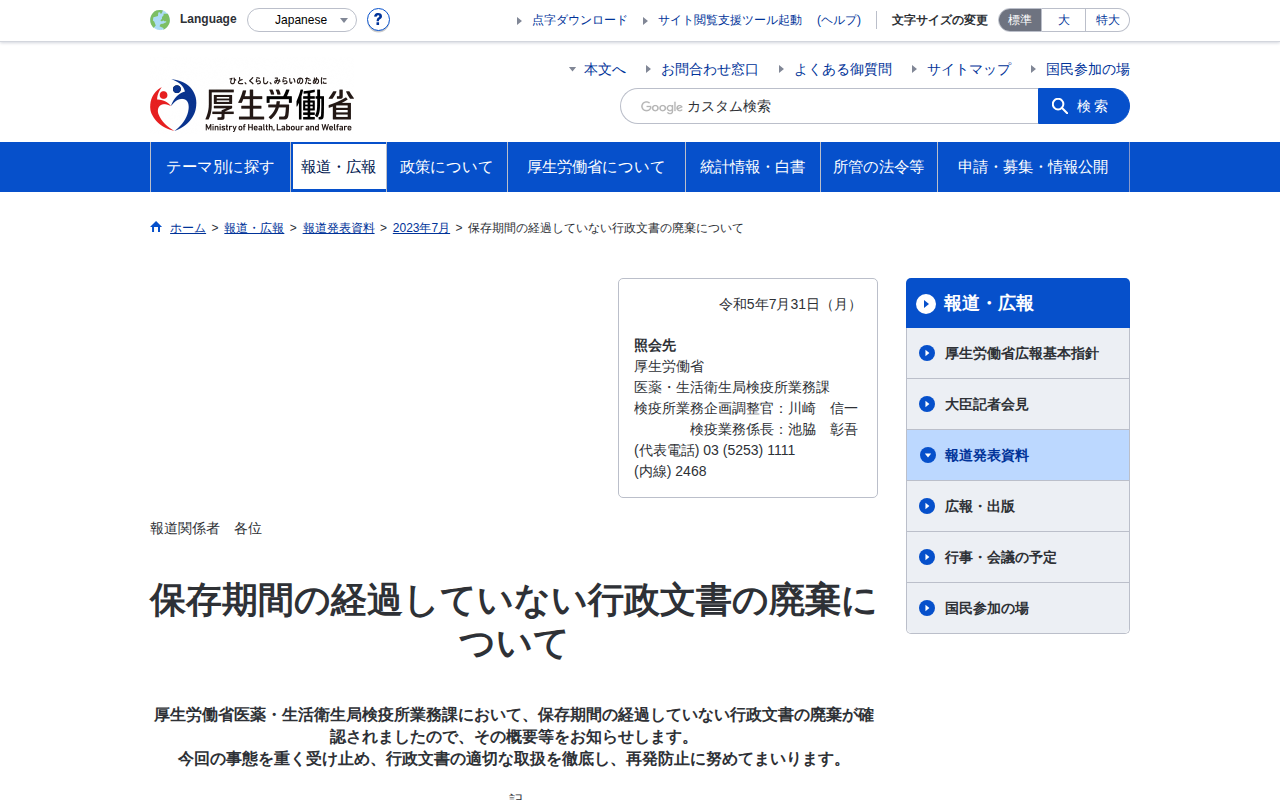Click the Ministry of Health logo
Screen dimensions: 1280x800
252,104
